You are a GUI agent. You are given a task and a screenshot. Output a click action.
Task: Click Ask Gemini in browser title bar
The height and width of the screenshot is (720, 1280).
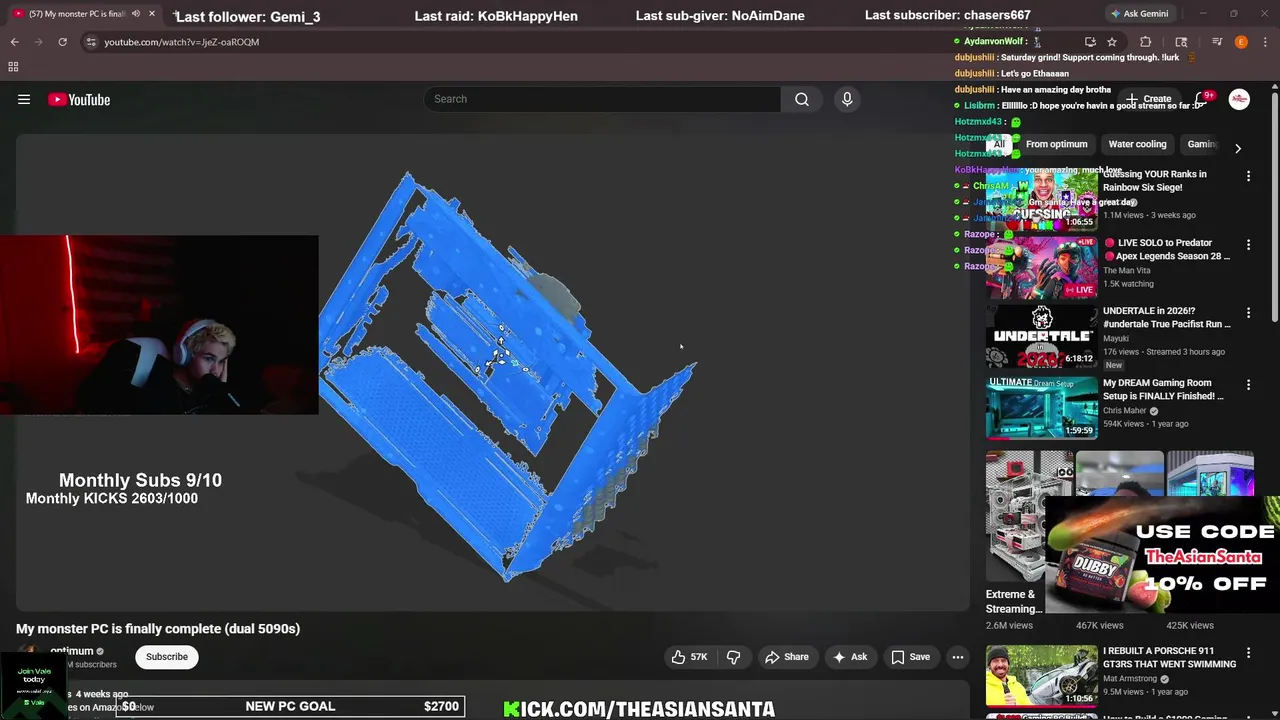[x=1138, y=14]
